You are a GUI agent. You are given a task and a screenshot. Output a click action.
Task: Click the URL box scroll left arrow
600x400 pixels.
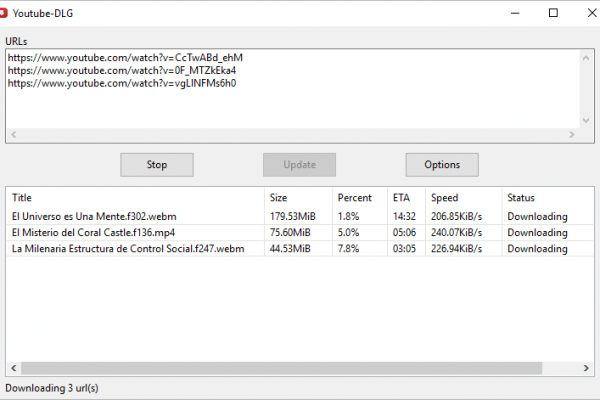click(14, 134)
